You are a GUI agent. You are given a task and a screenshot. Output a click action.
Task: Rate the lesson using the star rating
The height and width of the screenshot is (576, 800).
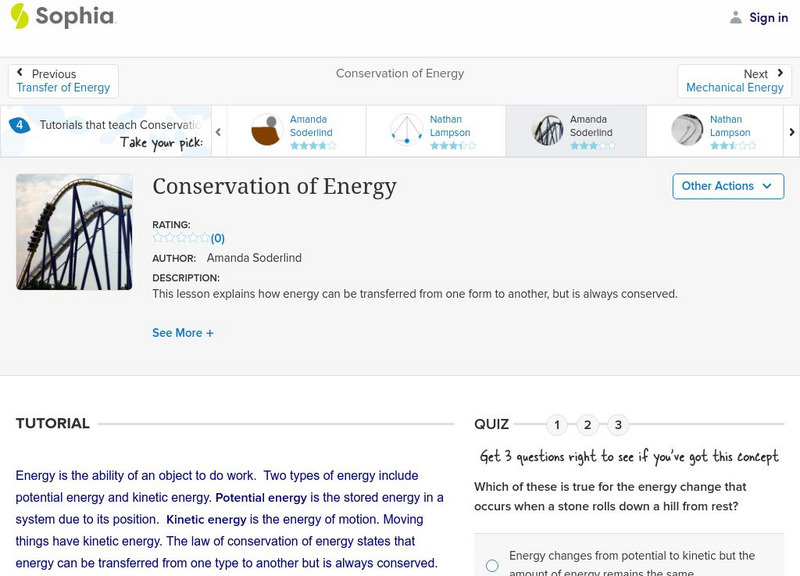(181, 238)
